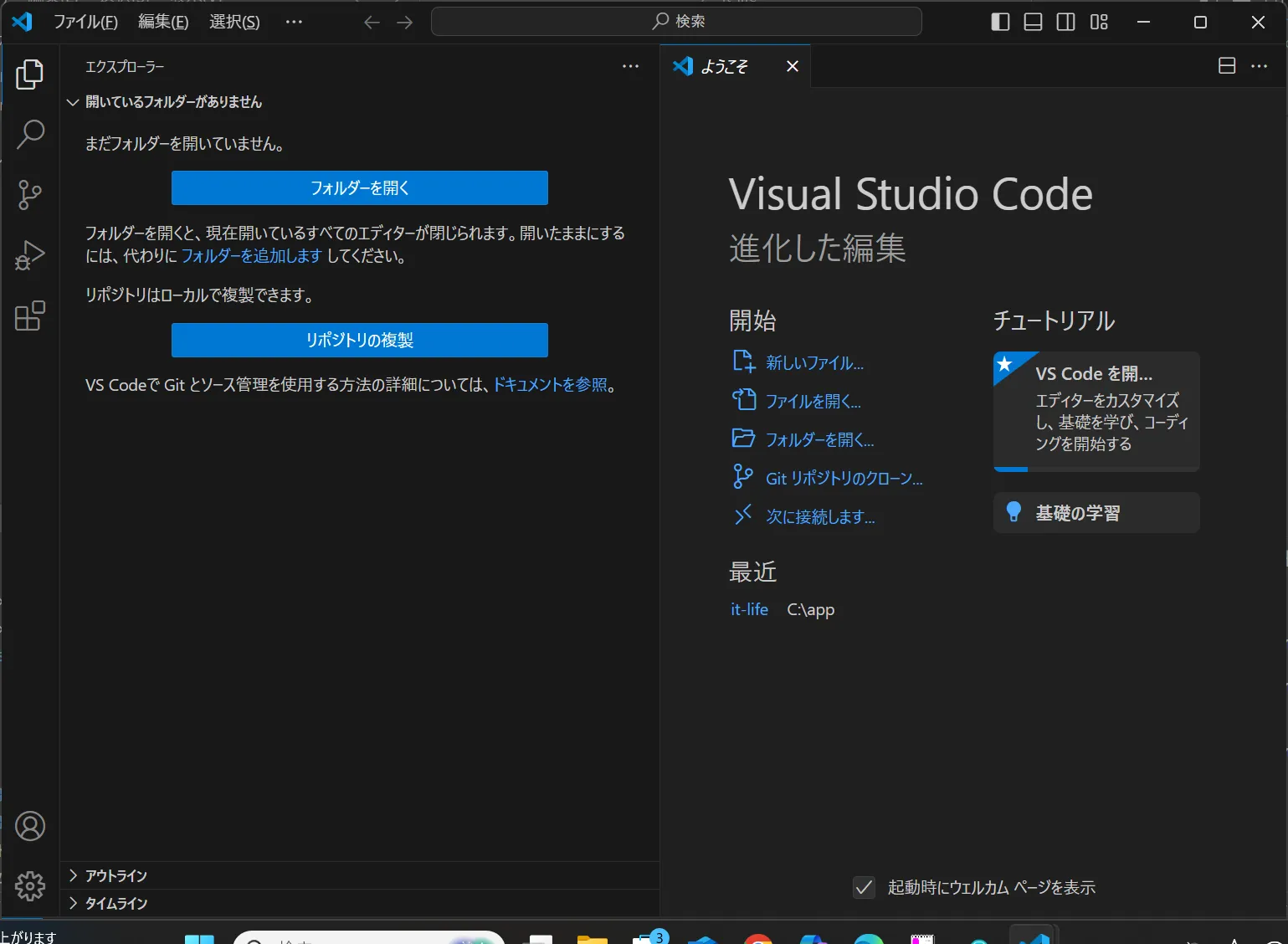Open the recent it-life folder
The height and width of the screenshot is (944, 1288).
tap(749, 609)
